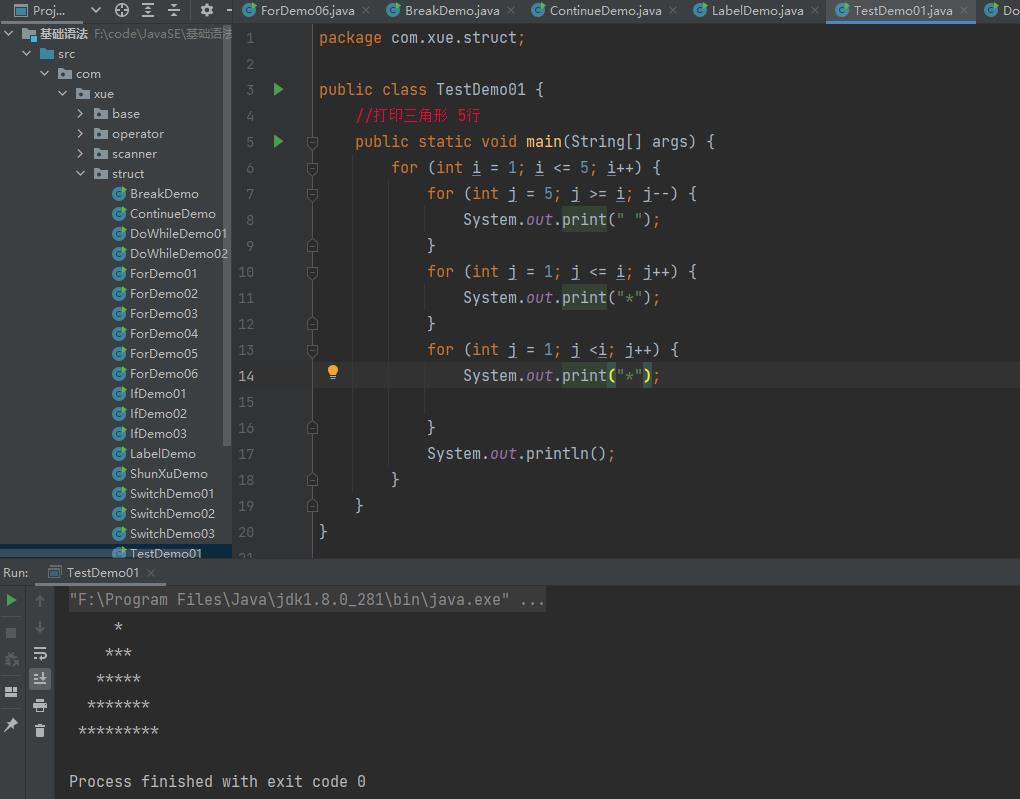
Task: Switch to the BreakDemo.java editor tab
Action: point(451,11)
